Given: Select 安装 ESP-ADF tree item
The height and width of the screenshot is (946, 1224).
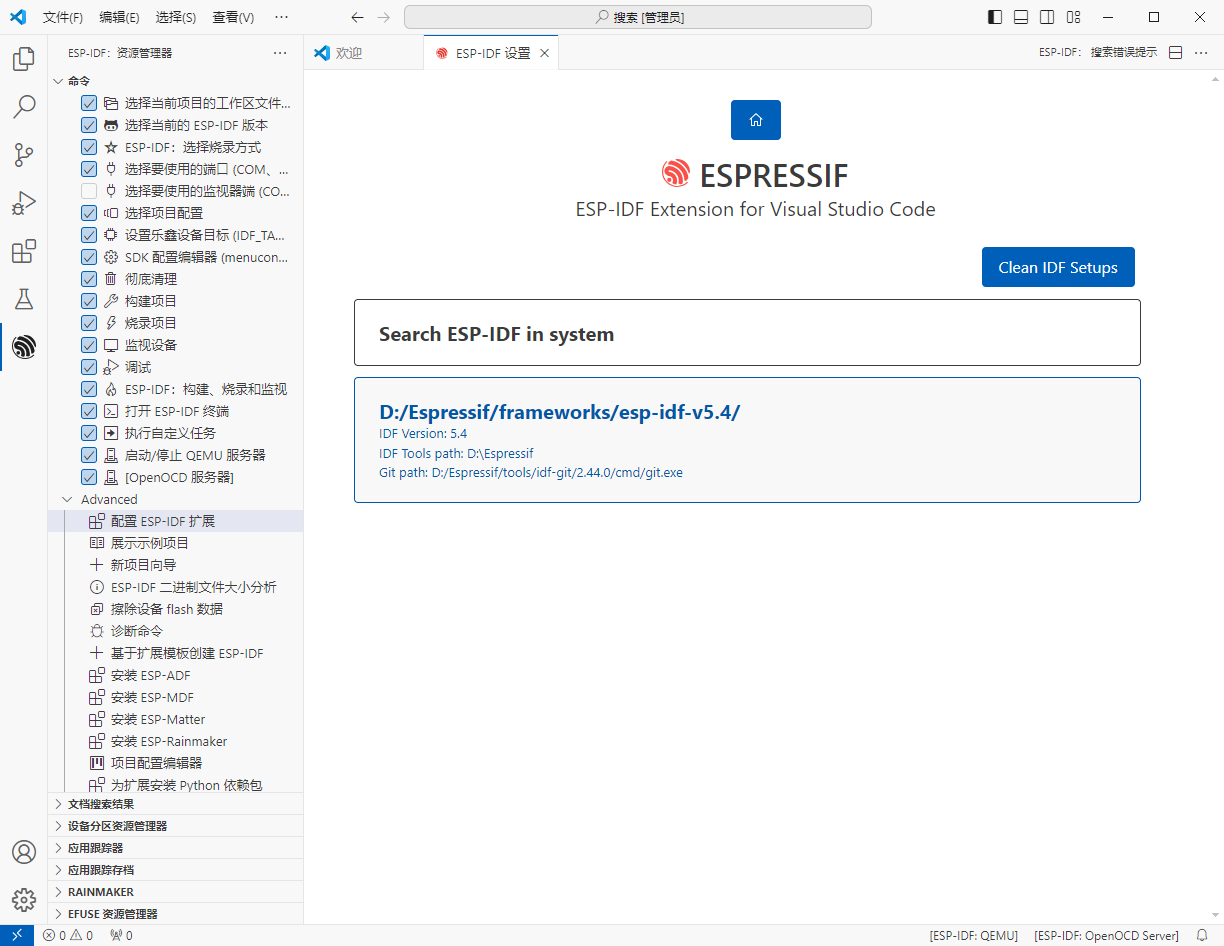Looking at the screenshot, I should click(x=175, y=675).
